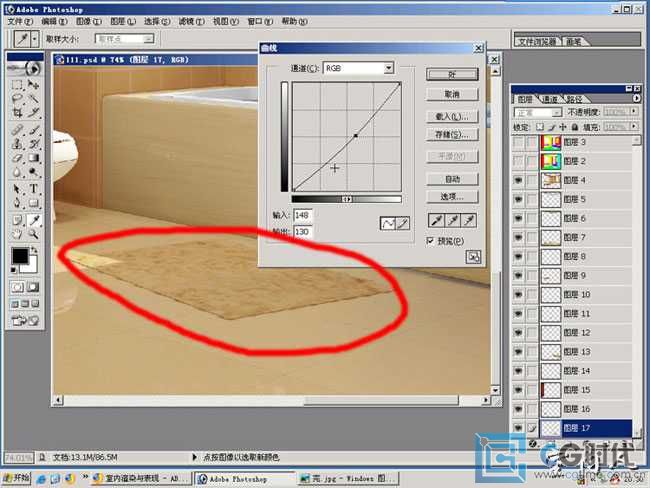Image resolution: width=650 pixels, height=488 pixels.
Task: Enable the lock transparent pixels option
Action: [539, 127]
